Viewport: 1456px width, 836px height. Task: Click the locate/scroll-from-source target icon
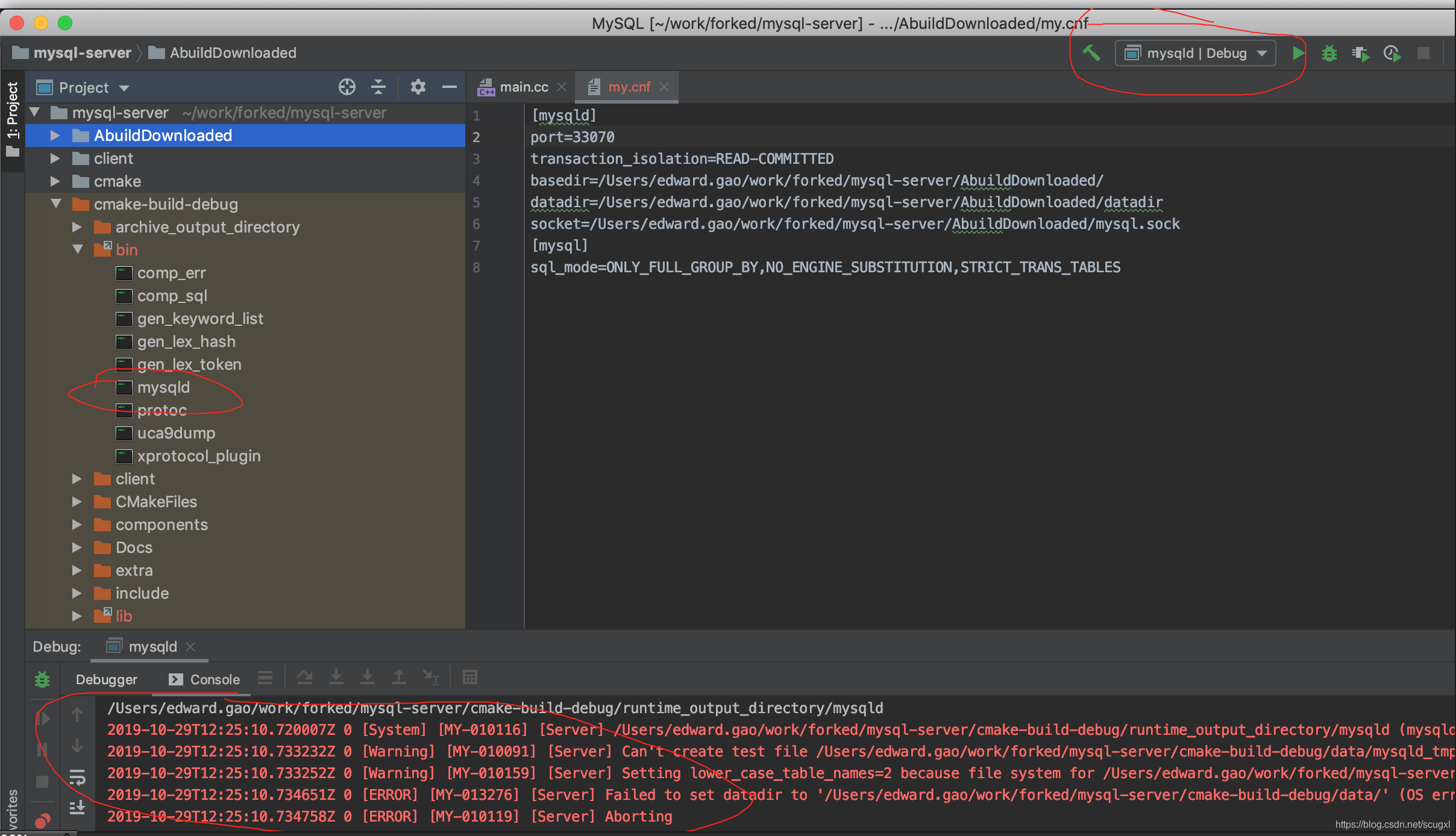click(x=347, y=87)
